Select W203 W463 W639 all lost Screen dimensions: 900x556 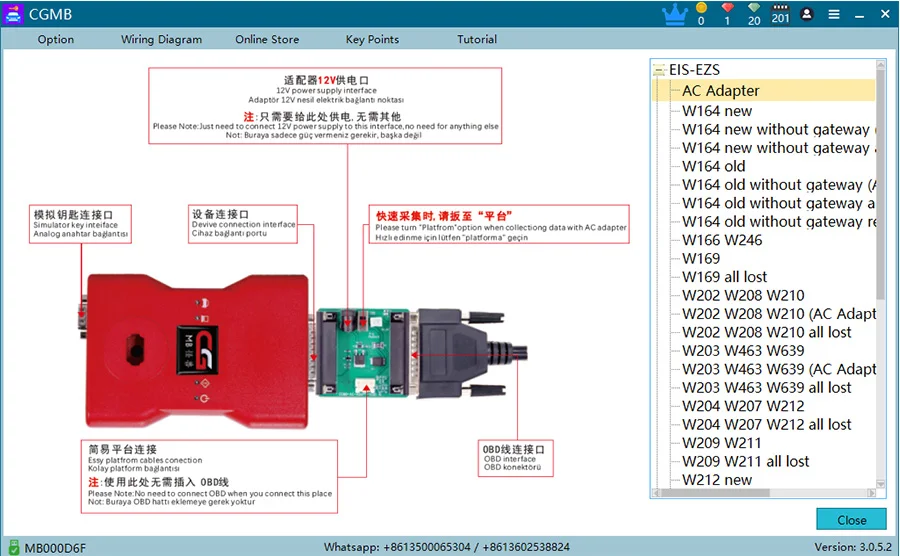(x=767, y=387)
